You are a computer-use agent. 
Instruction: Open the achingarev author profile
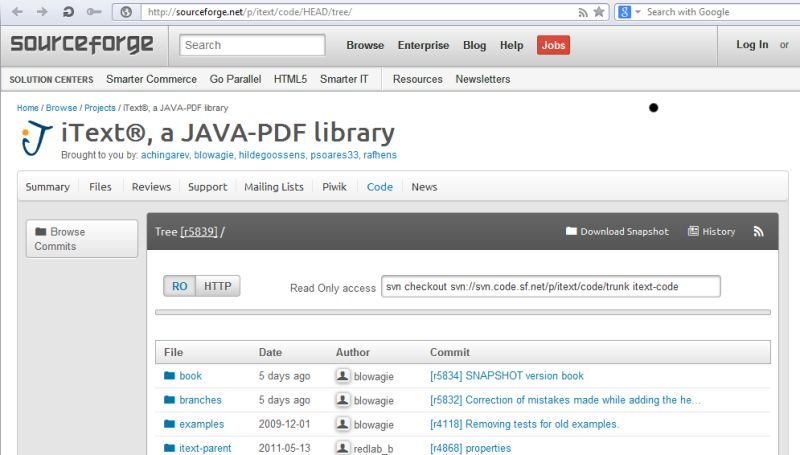164,155
